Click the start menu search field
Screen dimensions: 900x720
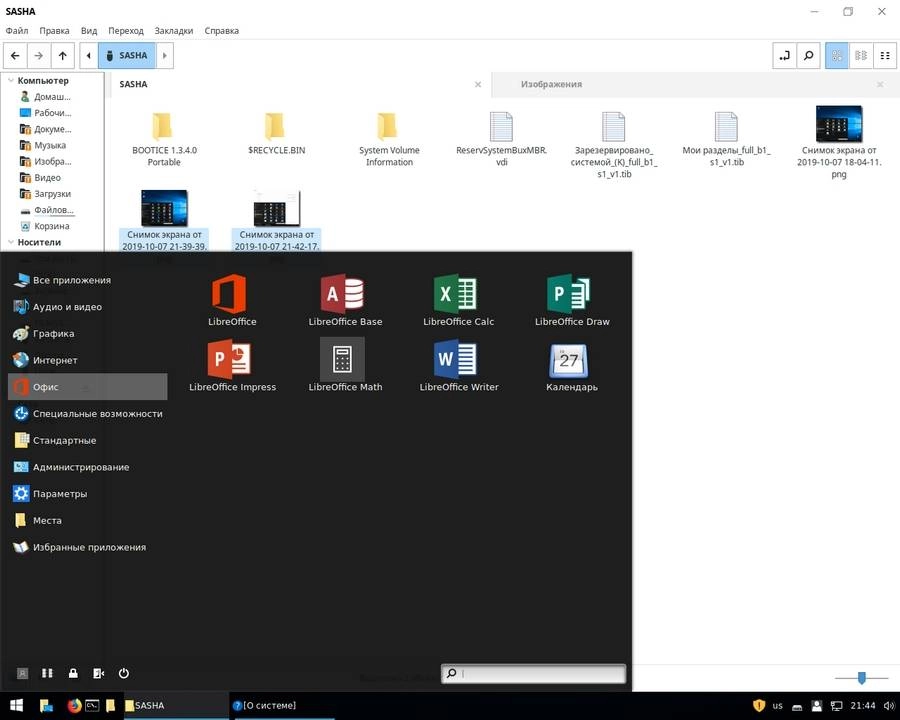tap(533, 673)
